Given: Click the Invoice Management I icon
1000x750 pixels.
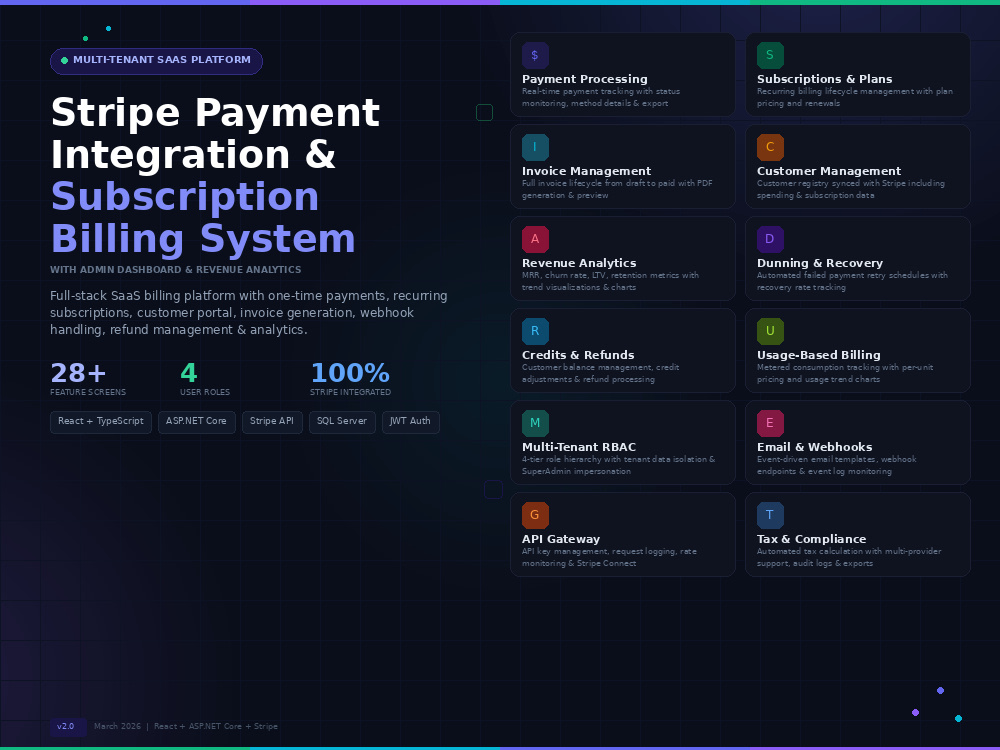Looking at the screenshot, I should (535, 147).
